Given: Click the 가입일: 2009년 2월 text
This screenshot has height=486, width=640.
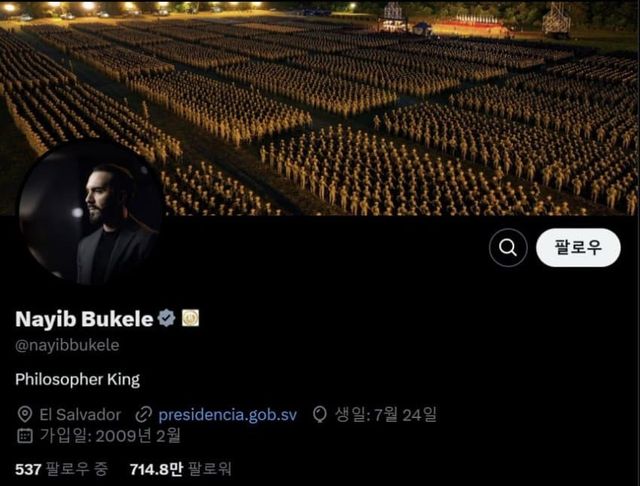Looking at the screenshot, I should coord(110,436).
